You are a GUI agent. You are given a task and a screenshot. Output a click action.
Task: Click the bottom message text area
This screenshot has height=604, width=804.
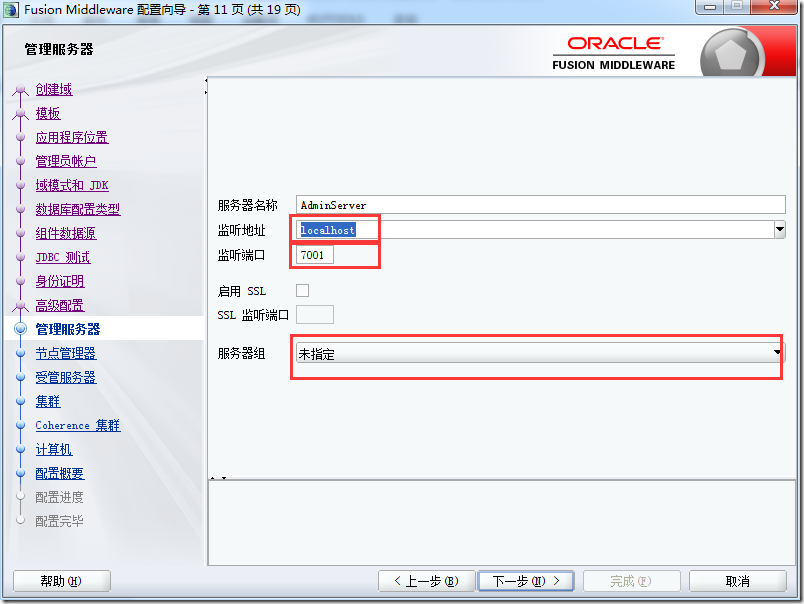pyautogui.click(x=501, y=522)
